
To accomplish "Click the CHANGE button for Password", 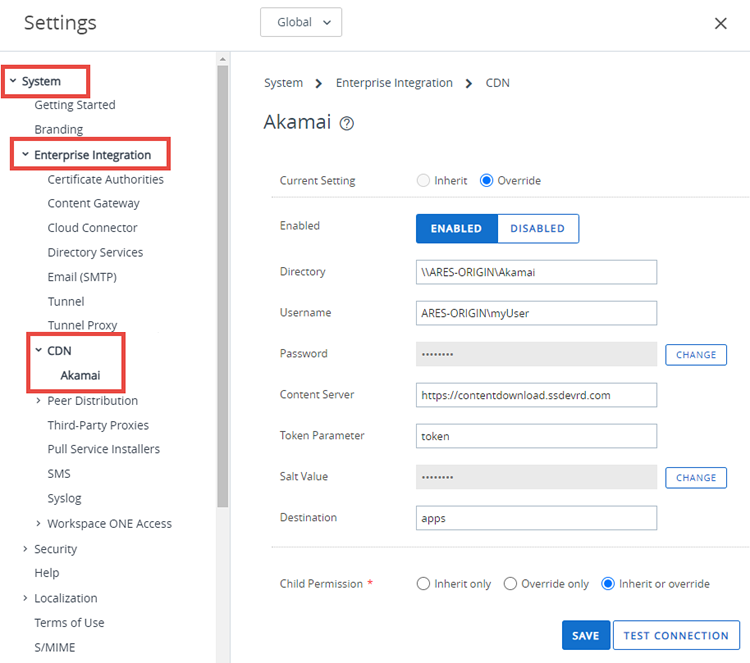I will [x=695, y=355].
